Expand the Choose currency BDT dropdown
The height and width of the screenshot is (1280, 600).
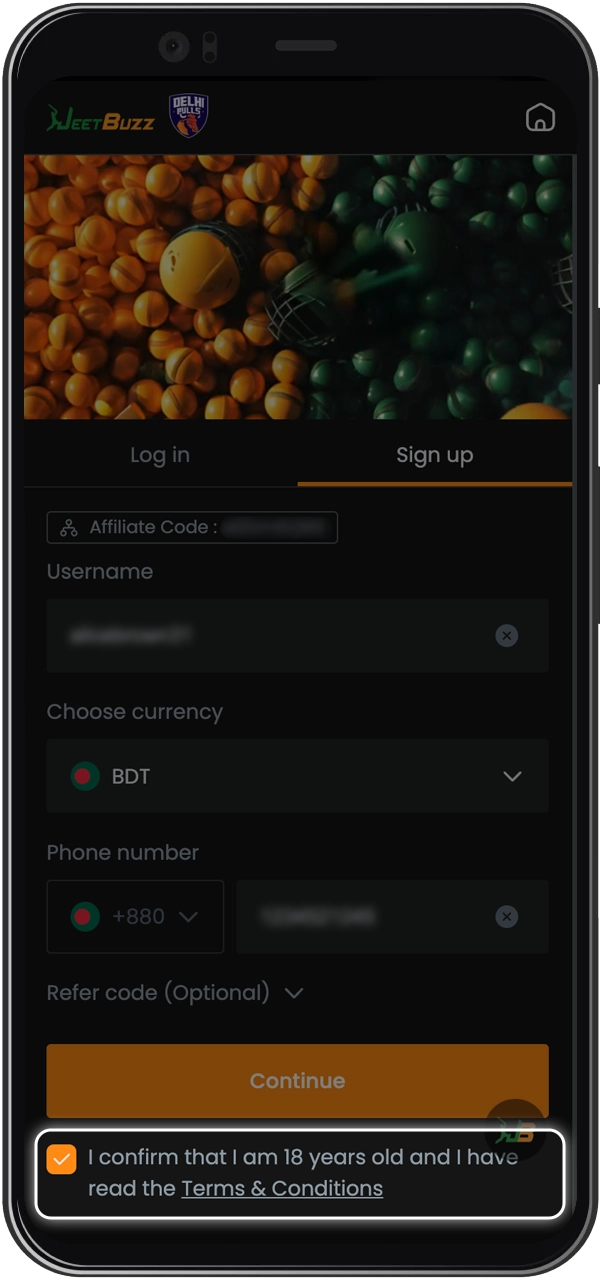coord(298,776)
